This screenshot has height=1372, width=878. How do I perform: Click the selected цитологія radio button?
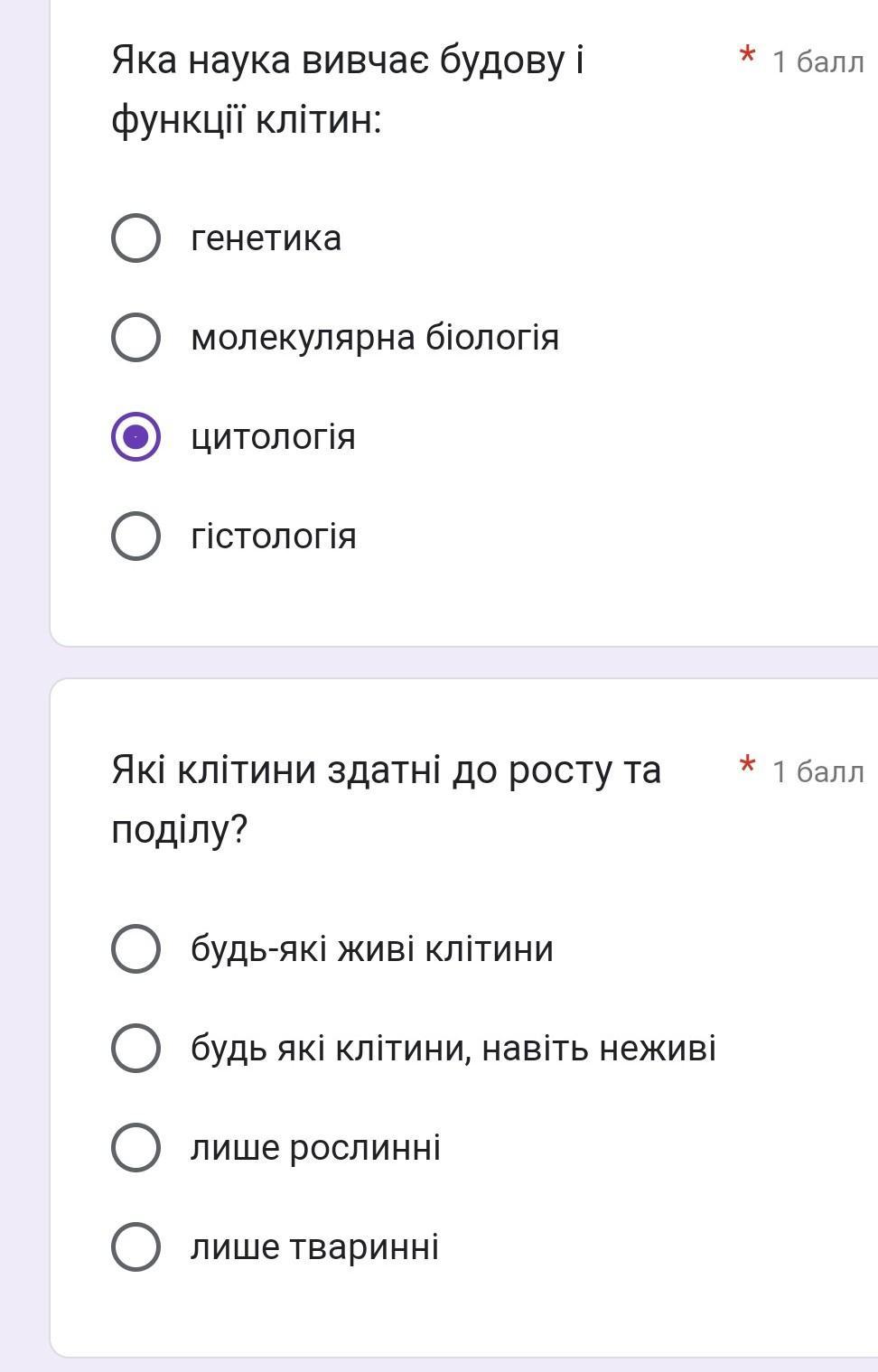click(136, 437)
